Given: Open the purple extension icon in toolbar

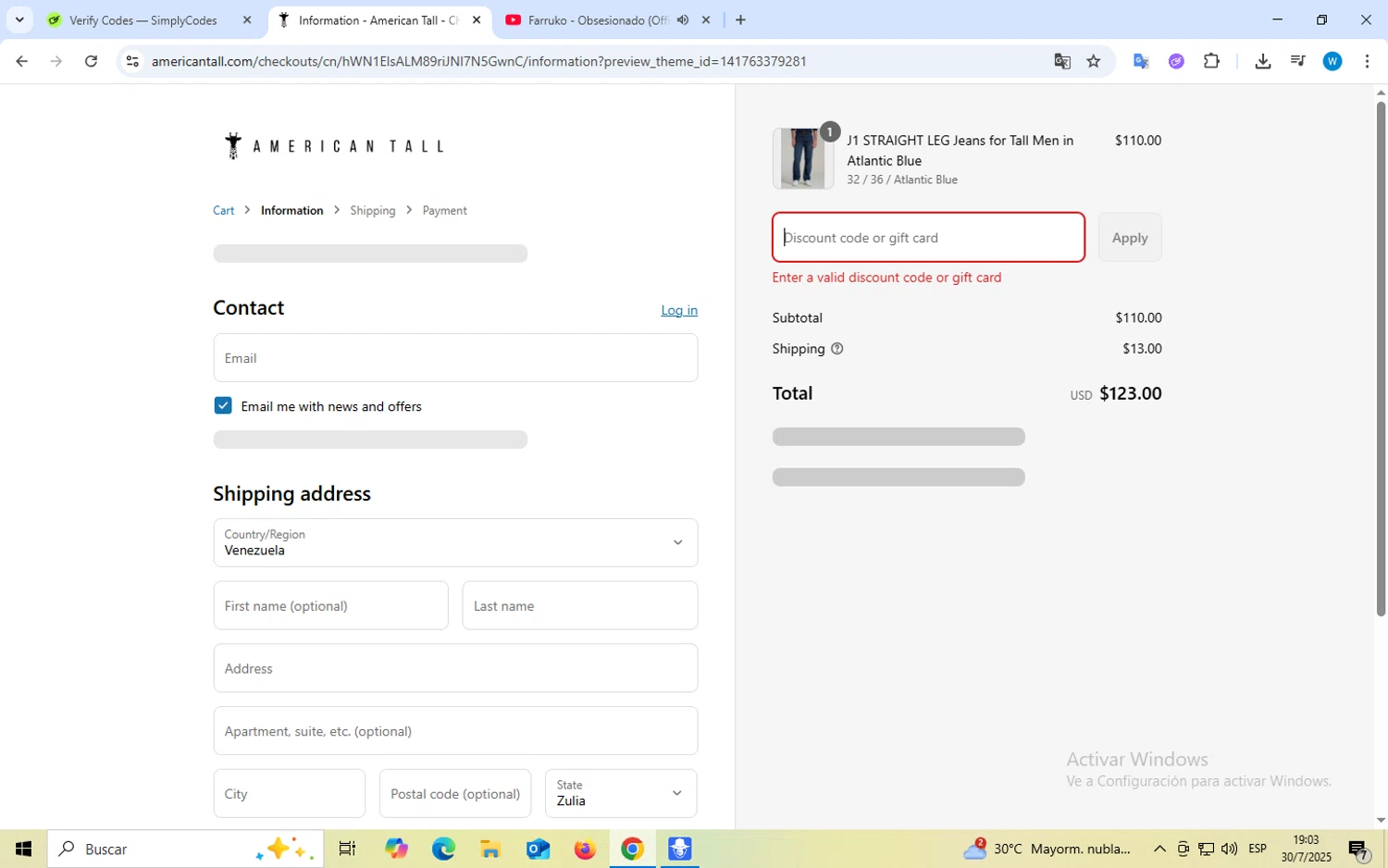Looking at the screenshot, I should [x=1176, y=61].
